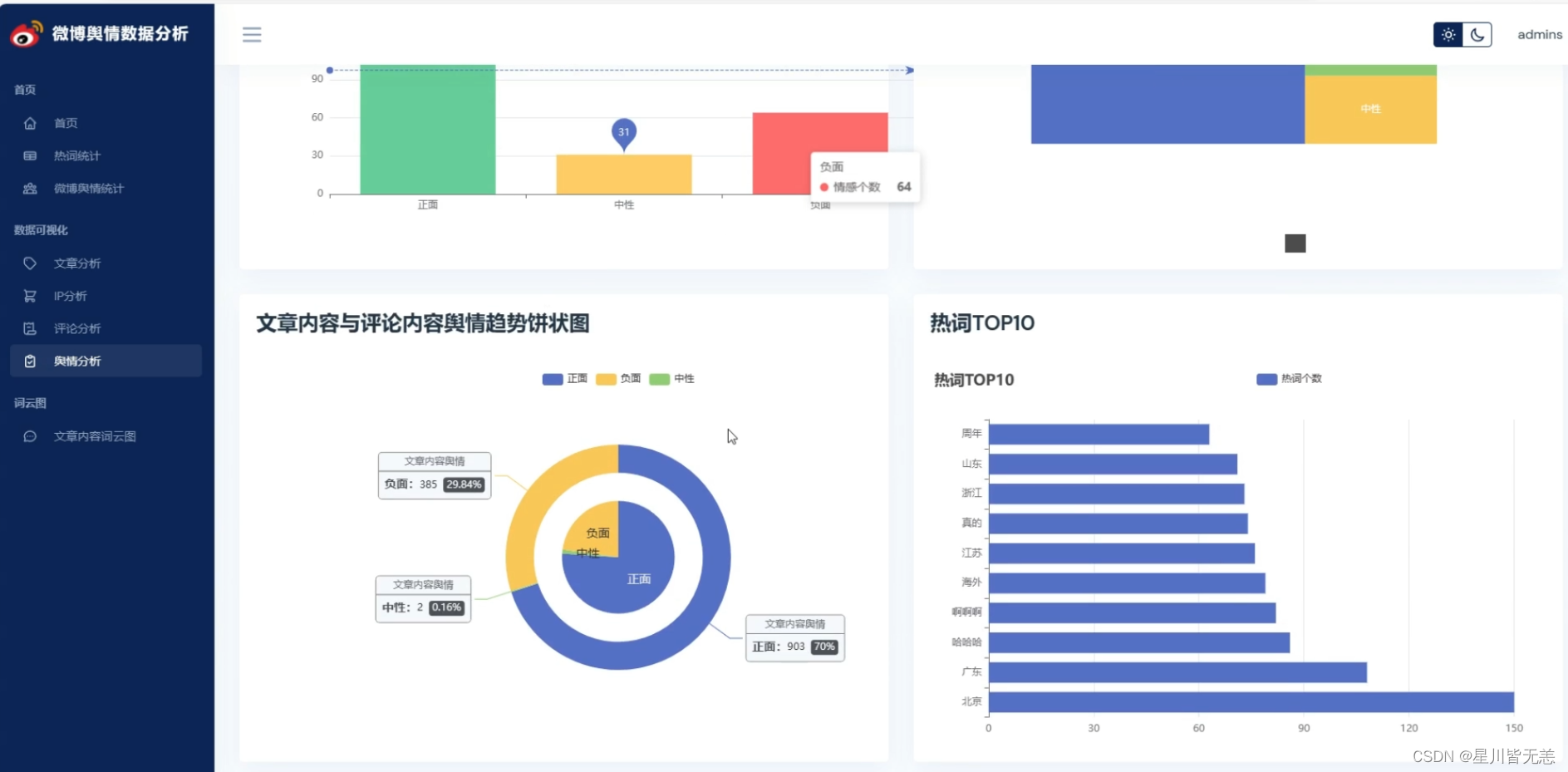
Task: Click the 广东 bar in 热词TOP10 chart
Action: point(1177,672)
